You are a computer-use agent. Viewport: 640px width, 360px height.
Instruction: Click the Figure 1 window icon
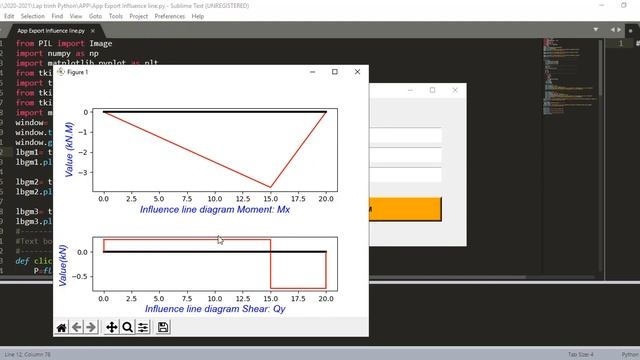pos(61,72)
